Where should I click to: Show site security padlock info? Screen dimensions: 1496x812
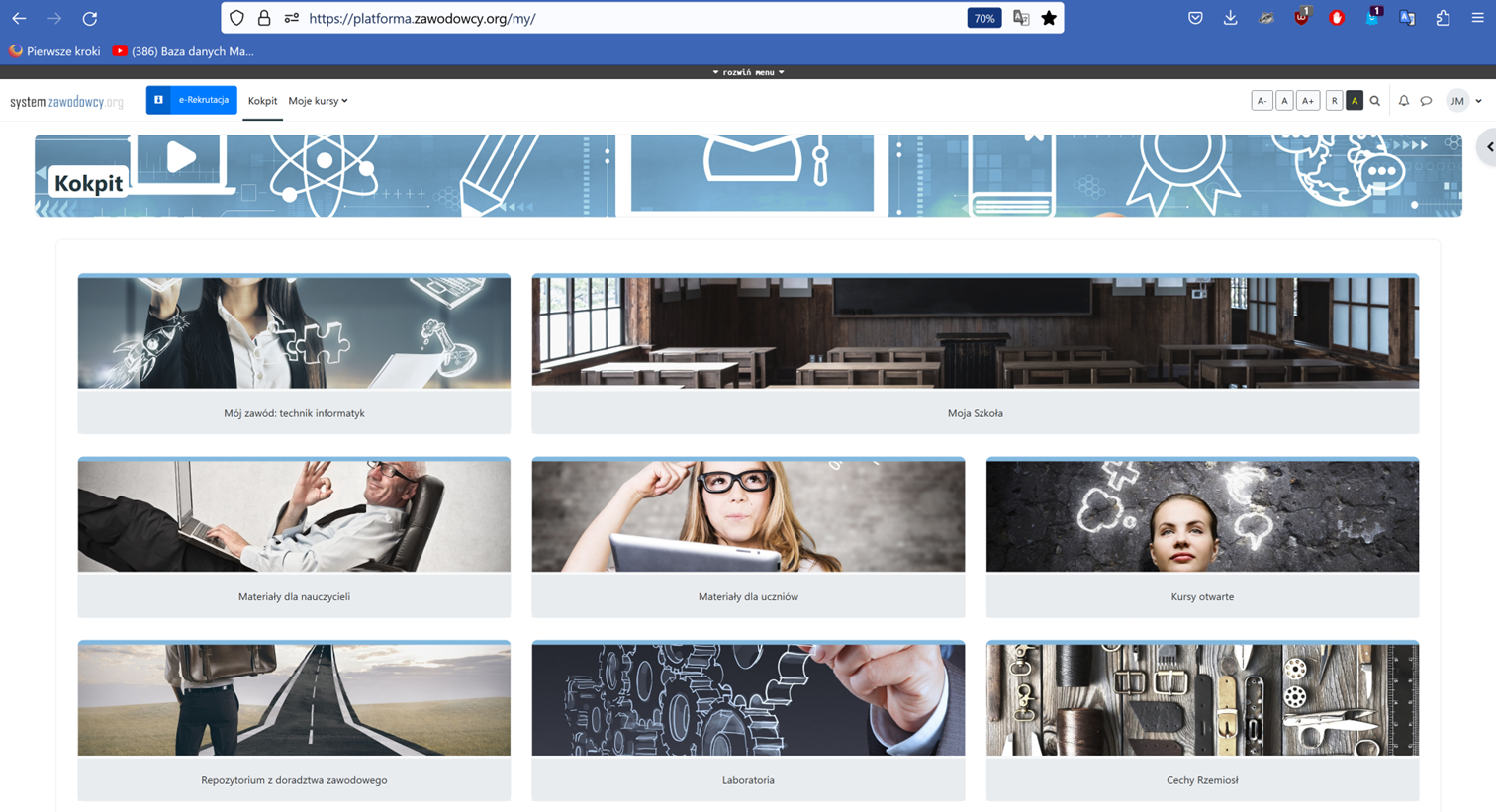click(264, 18)
